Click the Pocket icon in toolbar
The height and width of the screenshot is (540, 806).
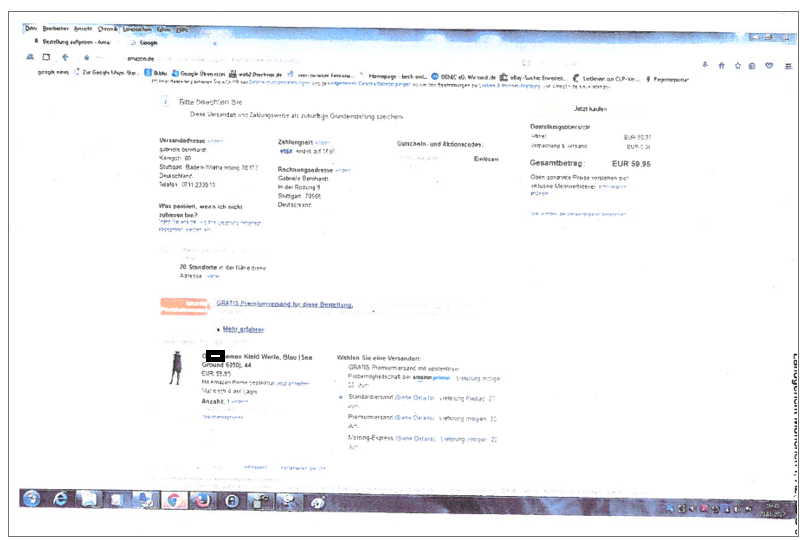tap(769, 65)
